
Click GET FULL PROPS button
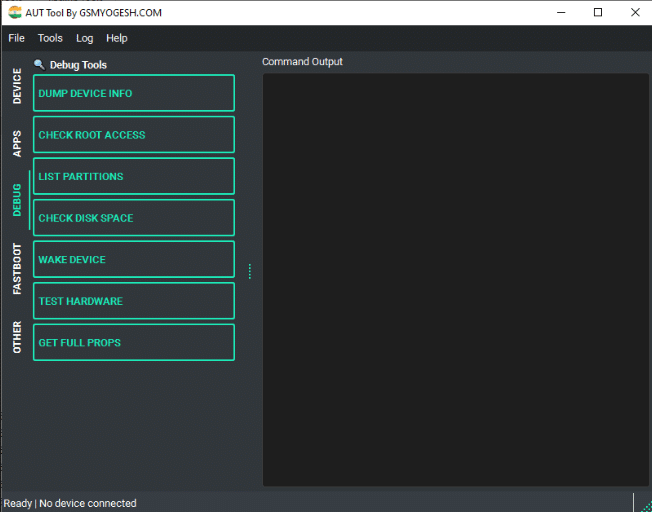point(134,343)
